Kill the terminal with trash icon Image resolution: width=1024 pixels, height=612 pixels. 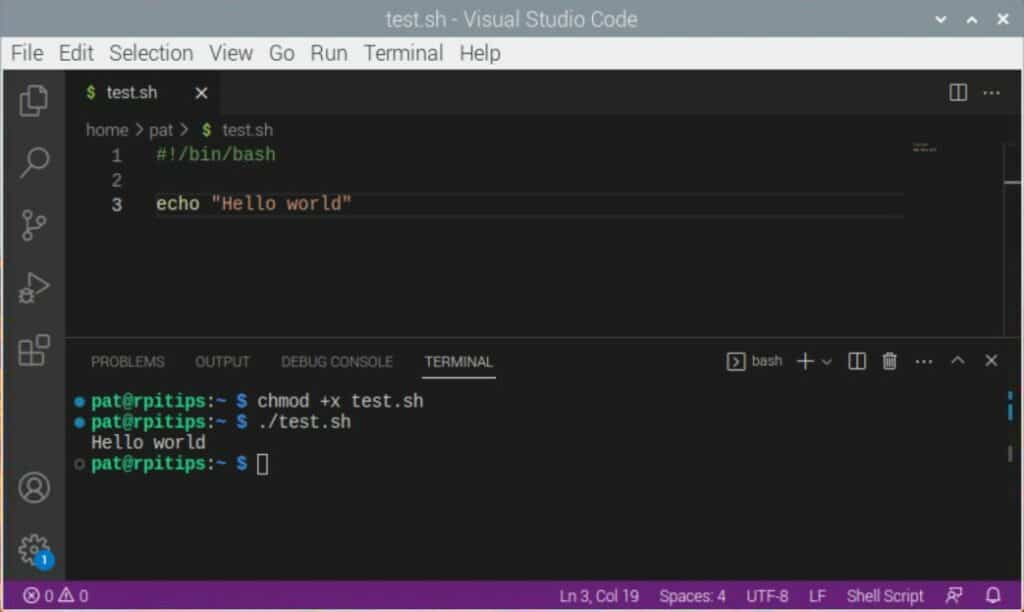[889, 361]
